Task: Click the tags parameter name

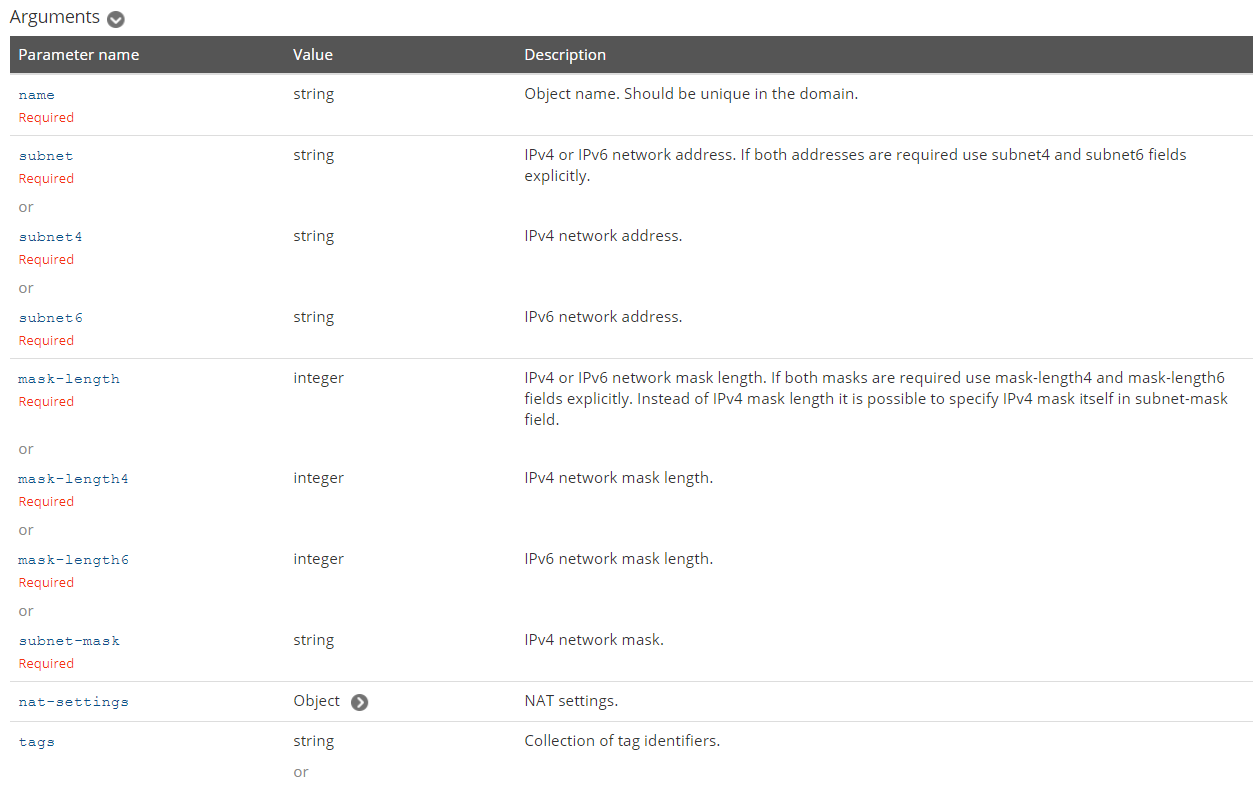Action: click(x=36, y=742)
